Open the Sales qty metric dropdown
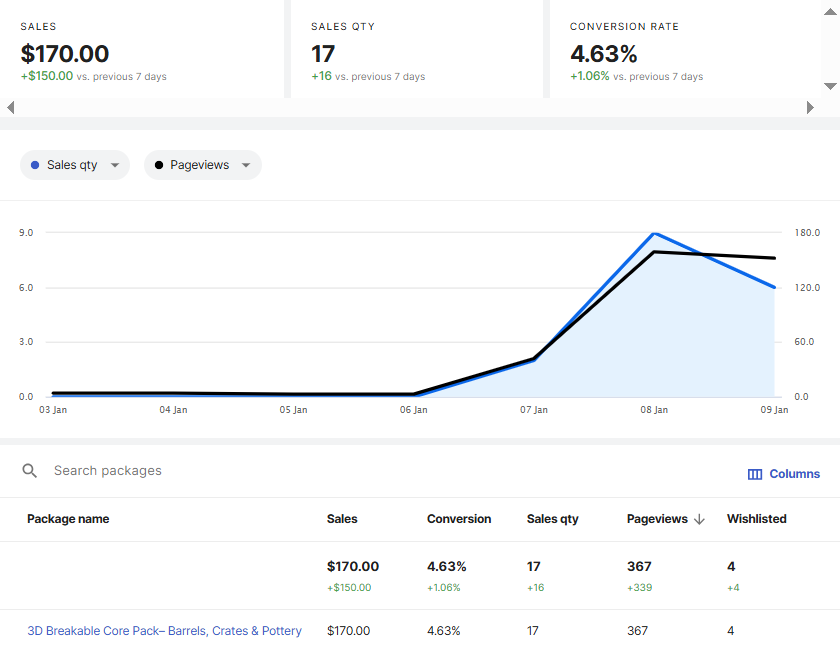Image resolution: width=840 pixels, height=653 pixels. point(75,165)
